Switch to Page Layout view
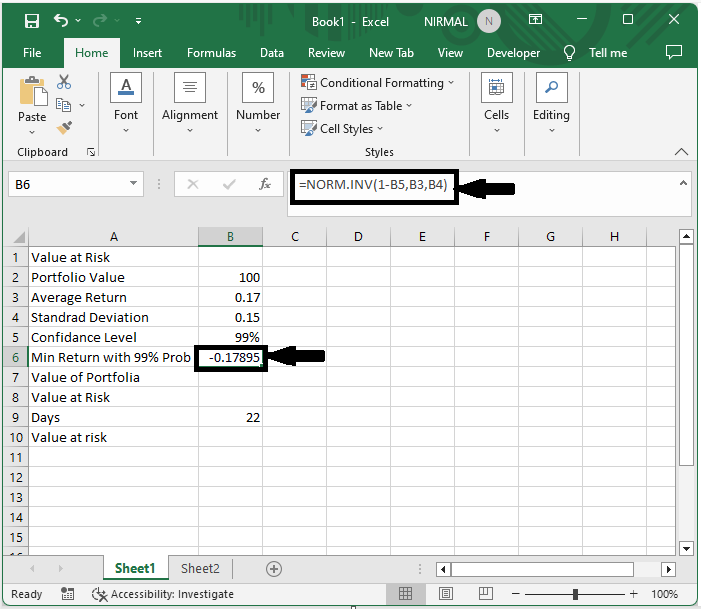Screen dimensions: 701x609 tap(445, 594)
